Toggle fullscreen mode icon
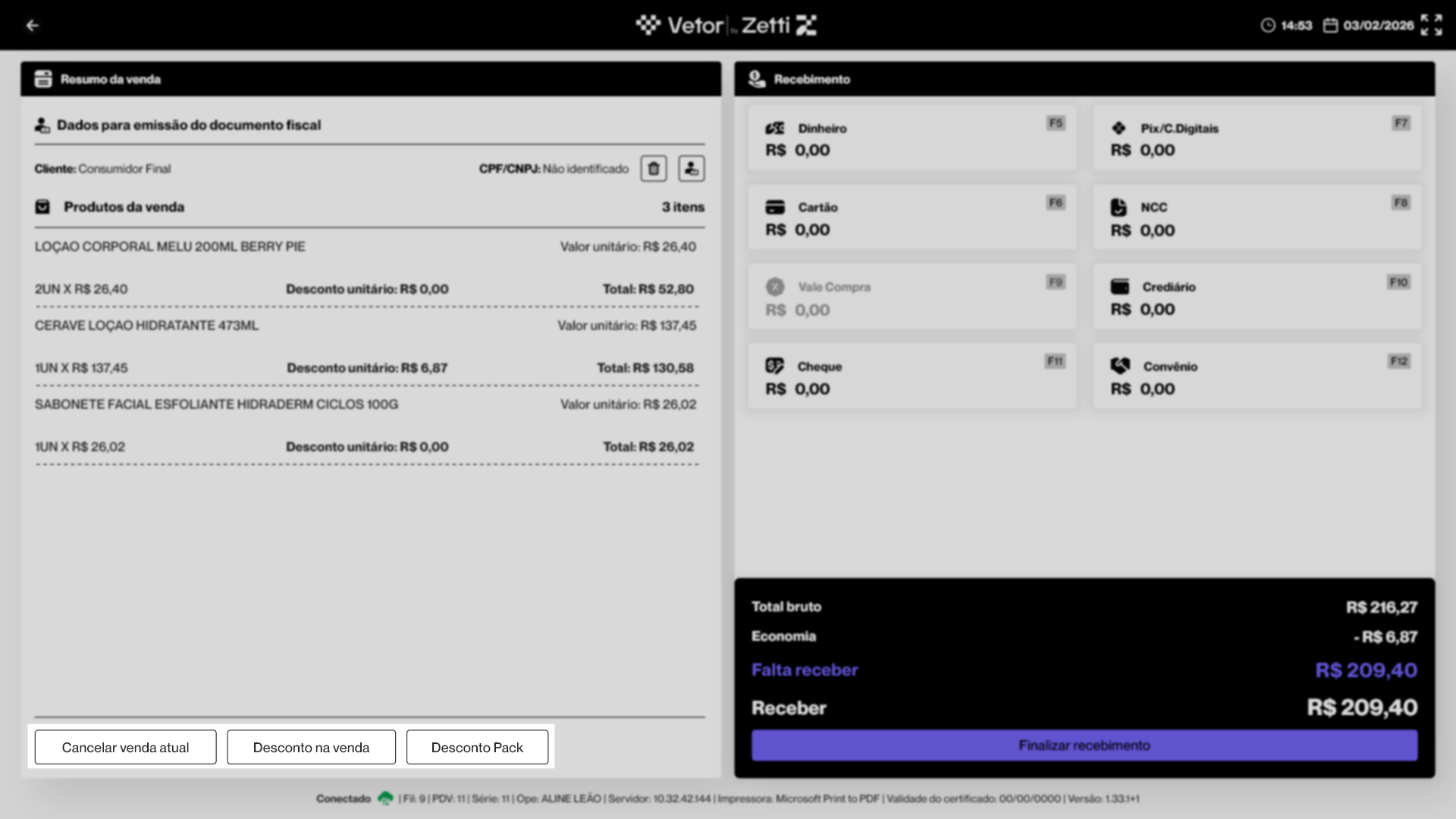The image size is (1456, 819). [1431, 25]
